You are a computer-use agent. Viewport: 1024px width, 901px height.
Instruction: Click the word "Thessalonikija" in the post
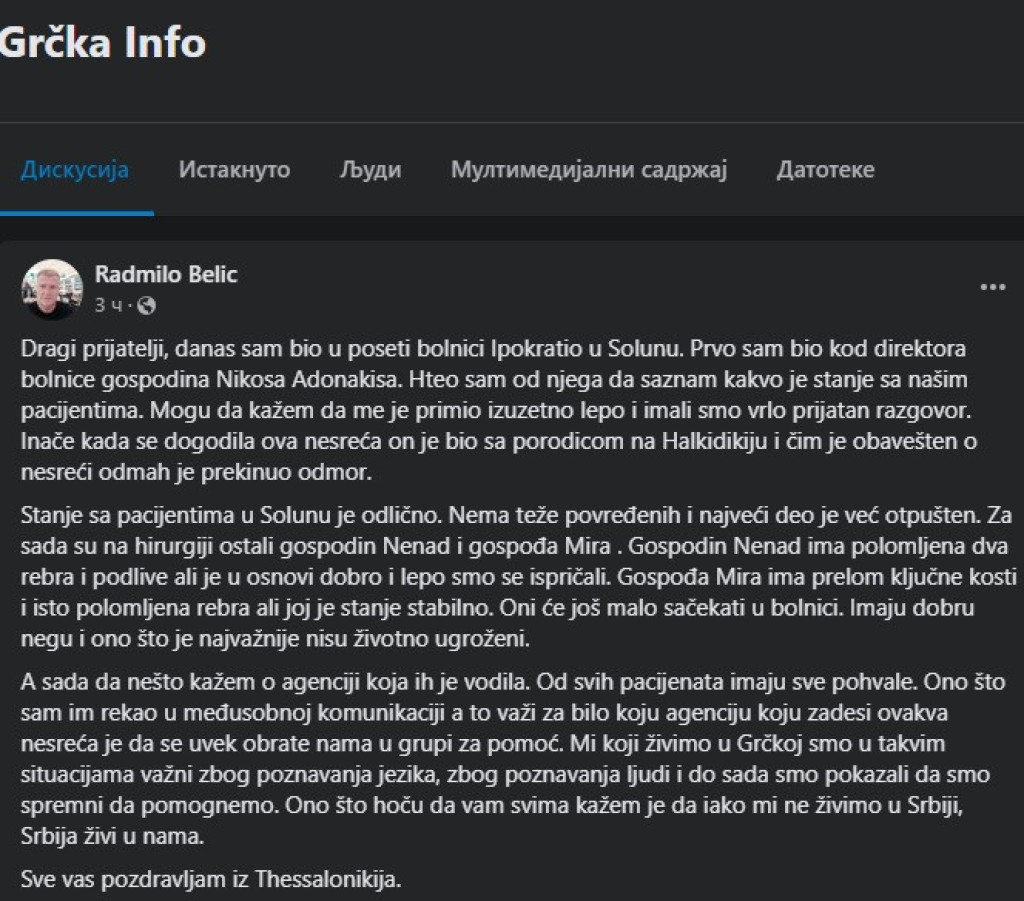pos(332,881)
